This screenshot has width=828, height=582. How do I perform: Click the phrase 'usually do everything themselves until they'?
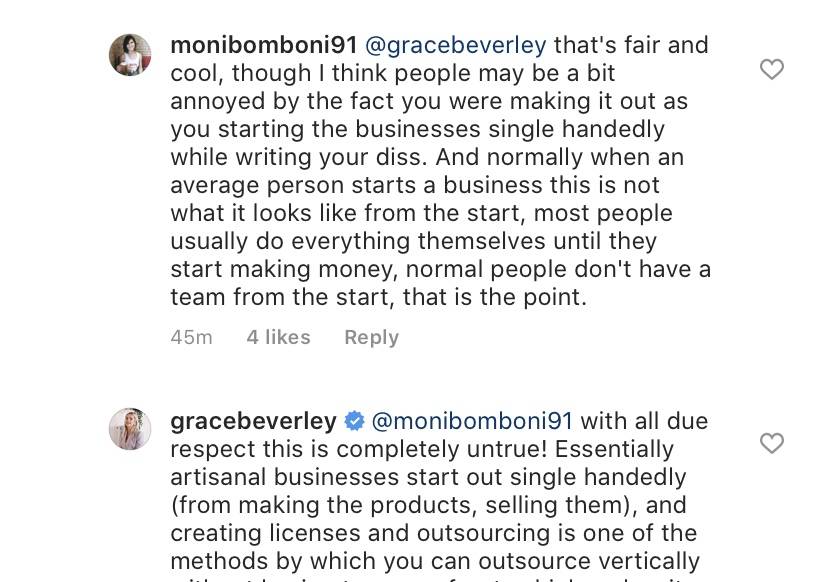(413, 241)
